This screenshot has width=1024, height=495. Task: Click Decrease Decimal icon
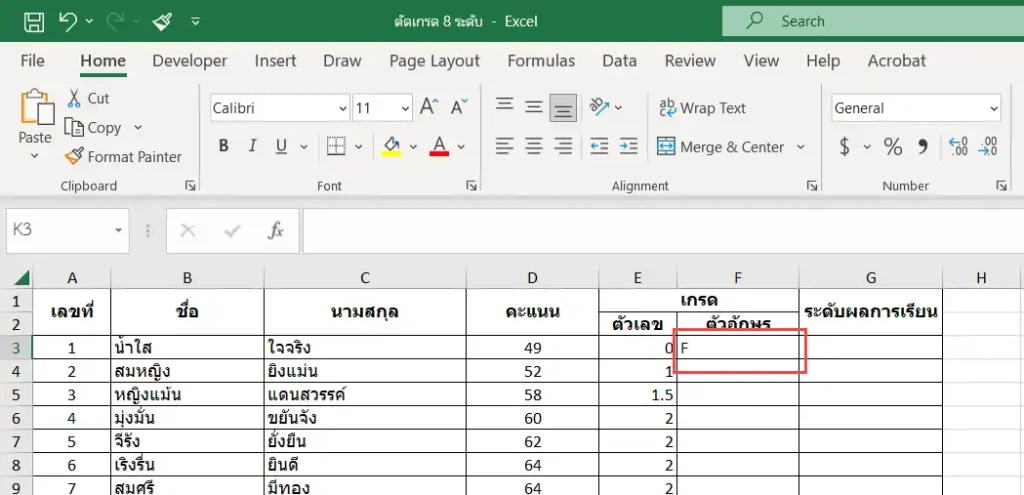pos(988,146)
